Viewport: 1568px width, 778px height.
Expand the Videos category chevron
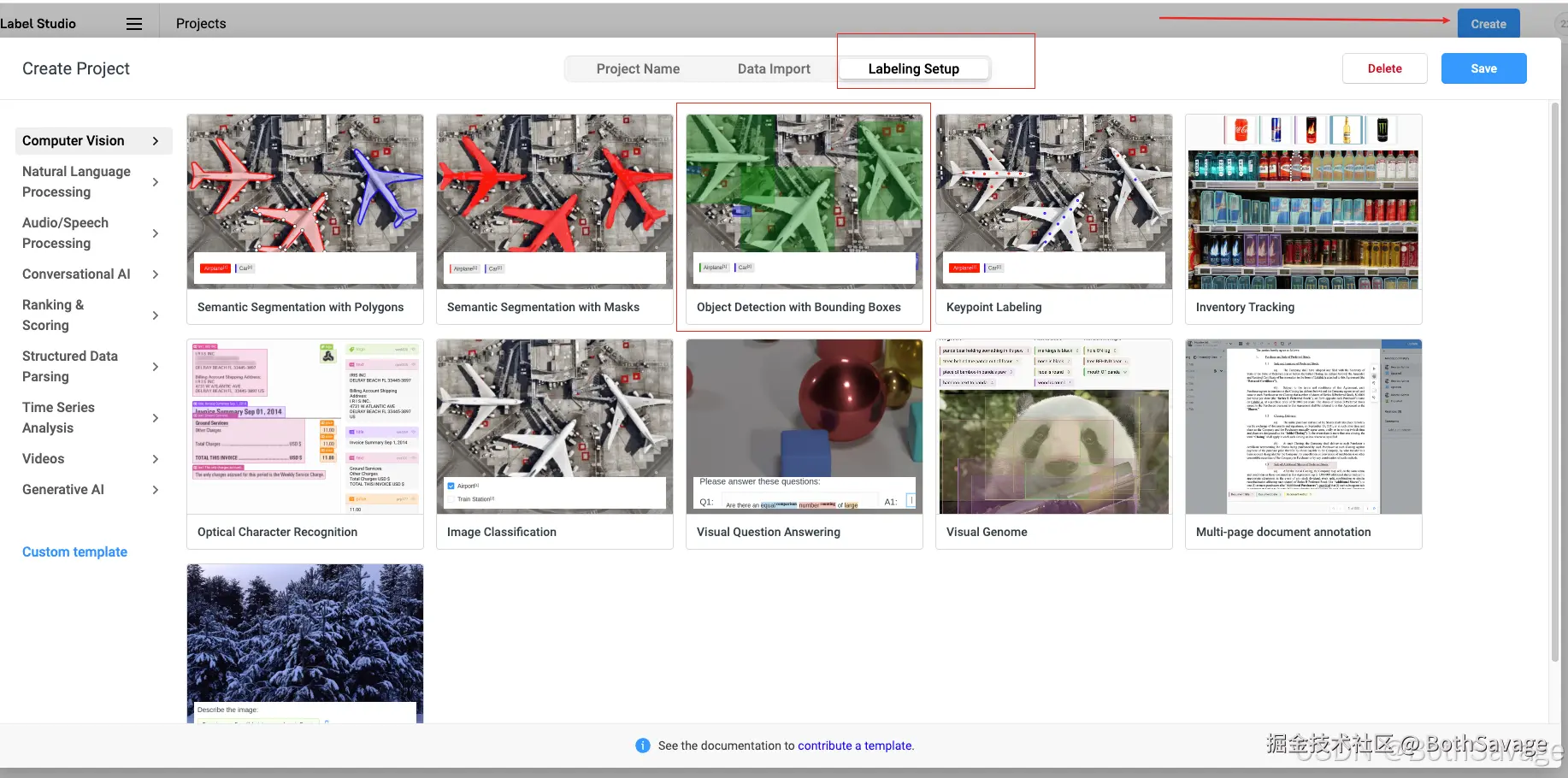tap(155, 459)
